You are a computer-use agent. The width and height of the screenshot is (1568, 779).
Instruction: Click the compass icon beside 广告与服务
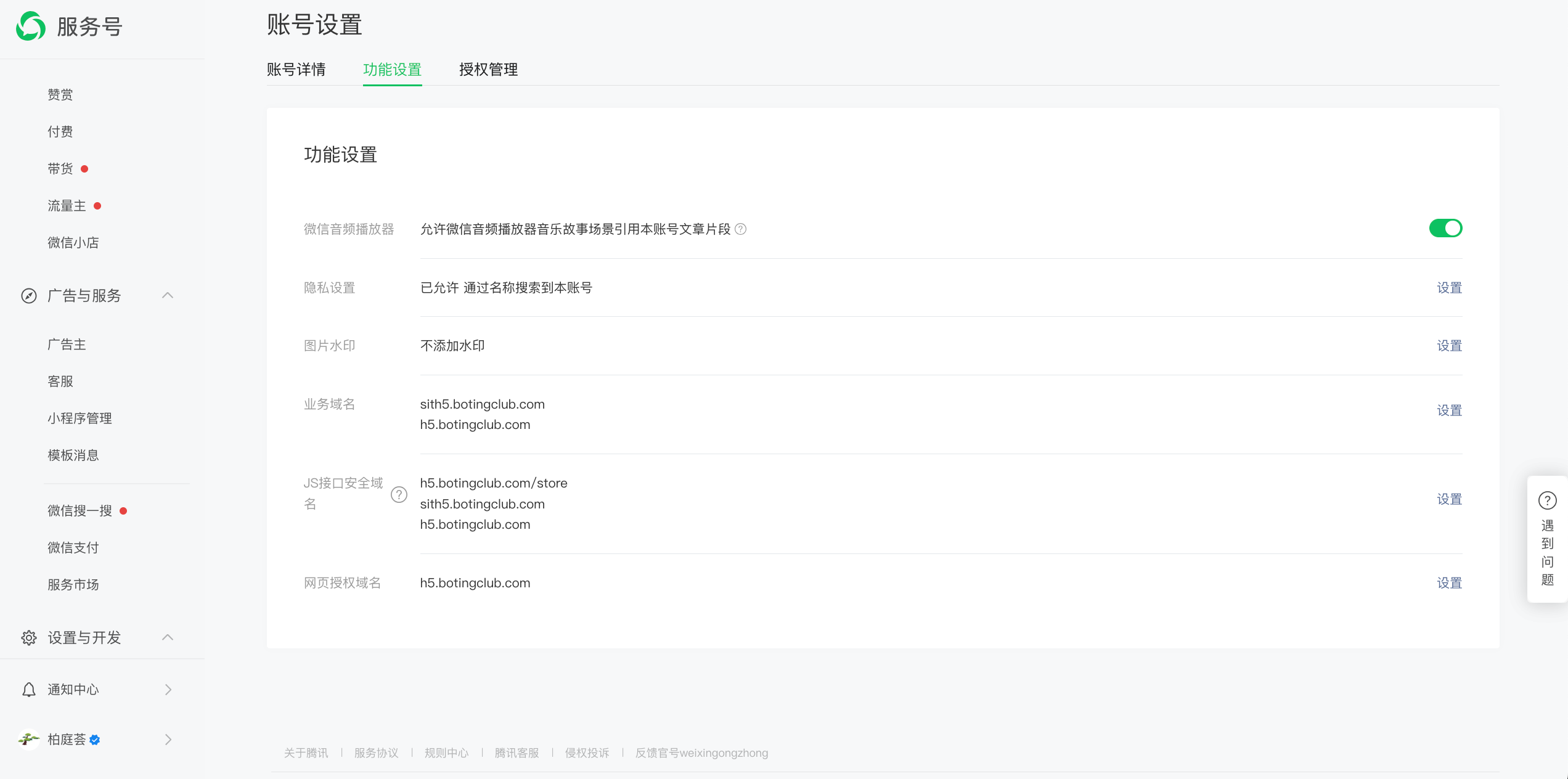pos(29,296)
